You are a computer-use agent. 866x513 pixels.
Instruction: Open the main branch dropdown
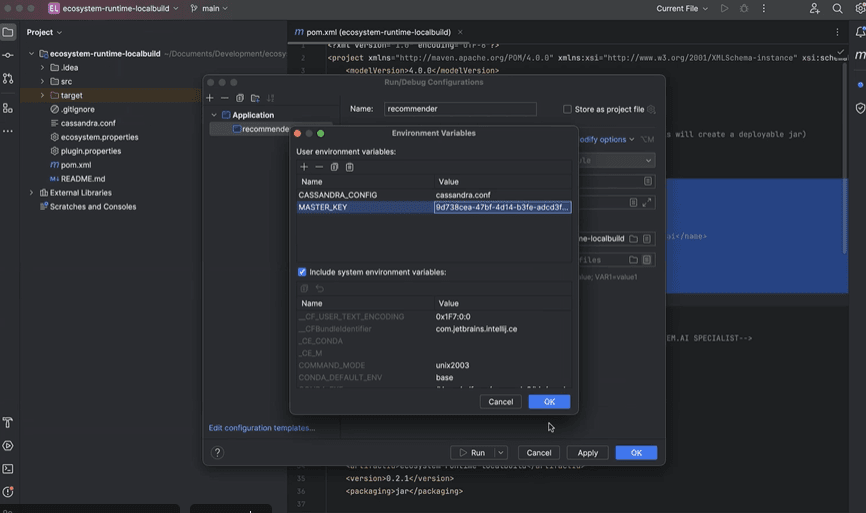[x=209, y=8]
